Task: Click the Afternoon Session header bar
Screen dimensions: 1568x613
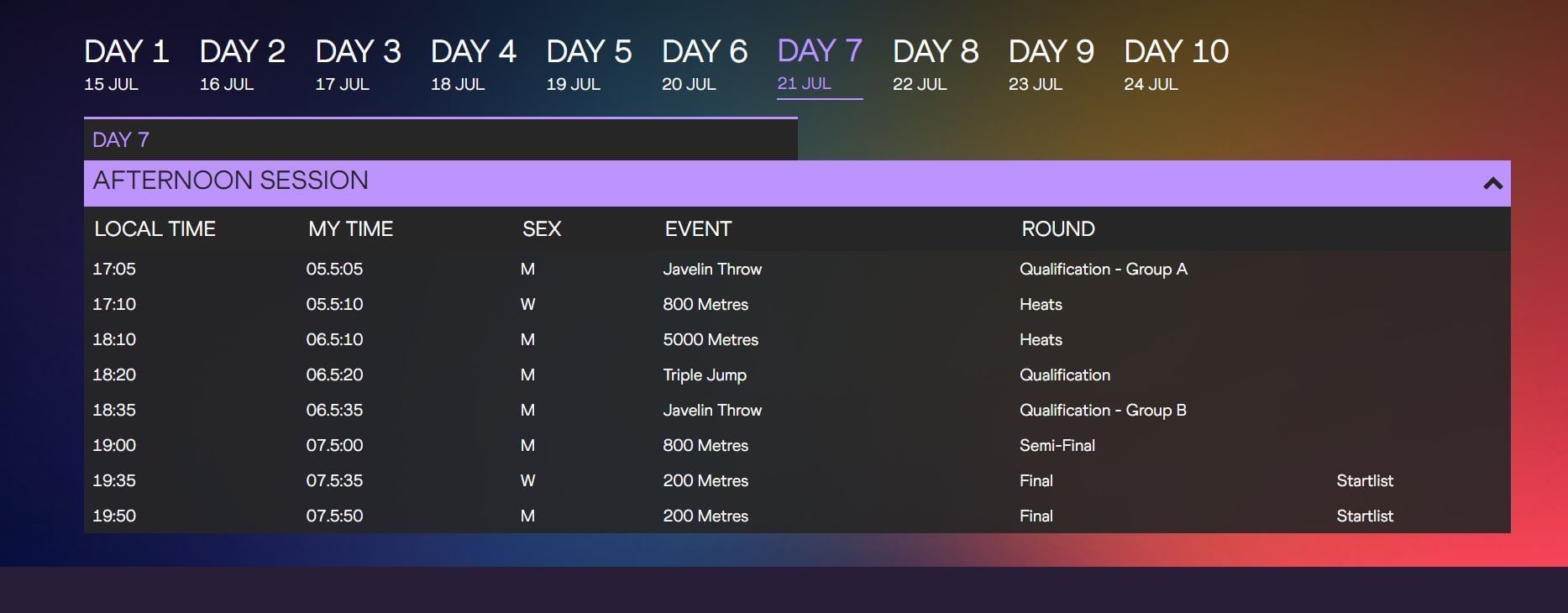Action: [x=756, y=181]
